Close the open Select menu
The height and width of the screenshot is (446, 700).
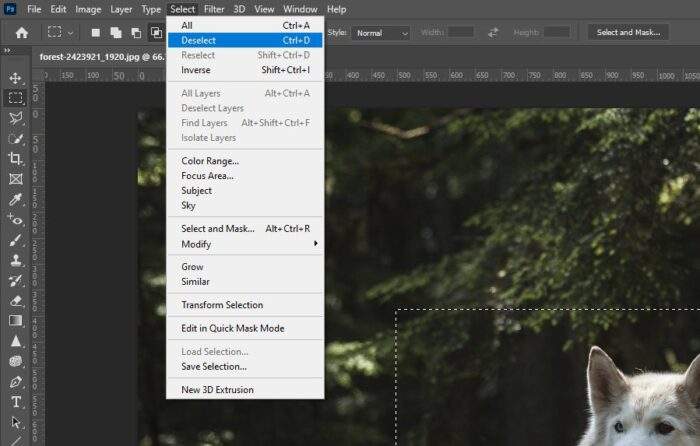pos(183,9)
